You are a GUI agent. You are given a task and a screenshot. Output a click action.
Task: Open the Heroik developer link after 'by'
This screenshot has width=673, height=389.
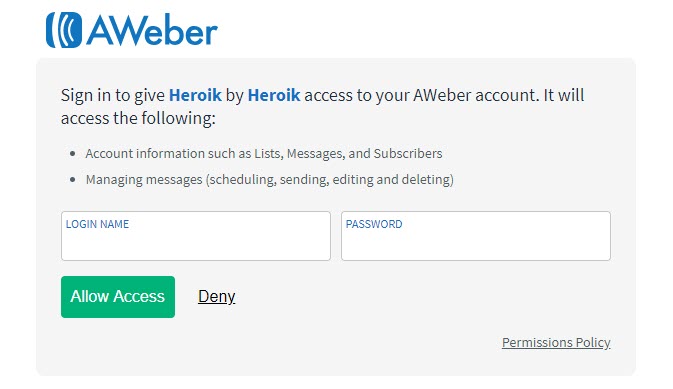click(274, 95)
